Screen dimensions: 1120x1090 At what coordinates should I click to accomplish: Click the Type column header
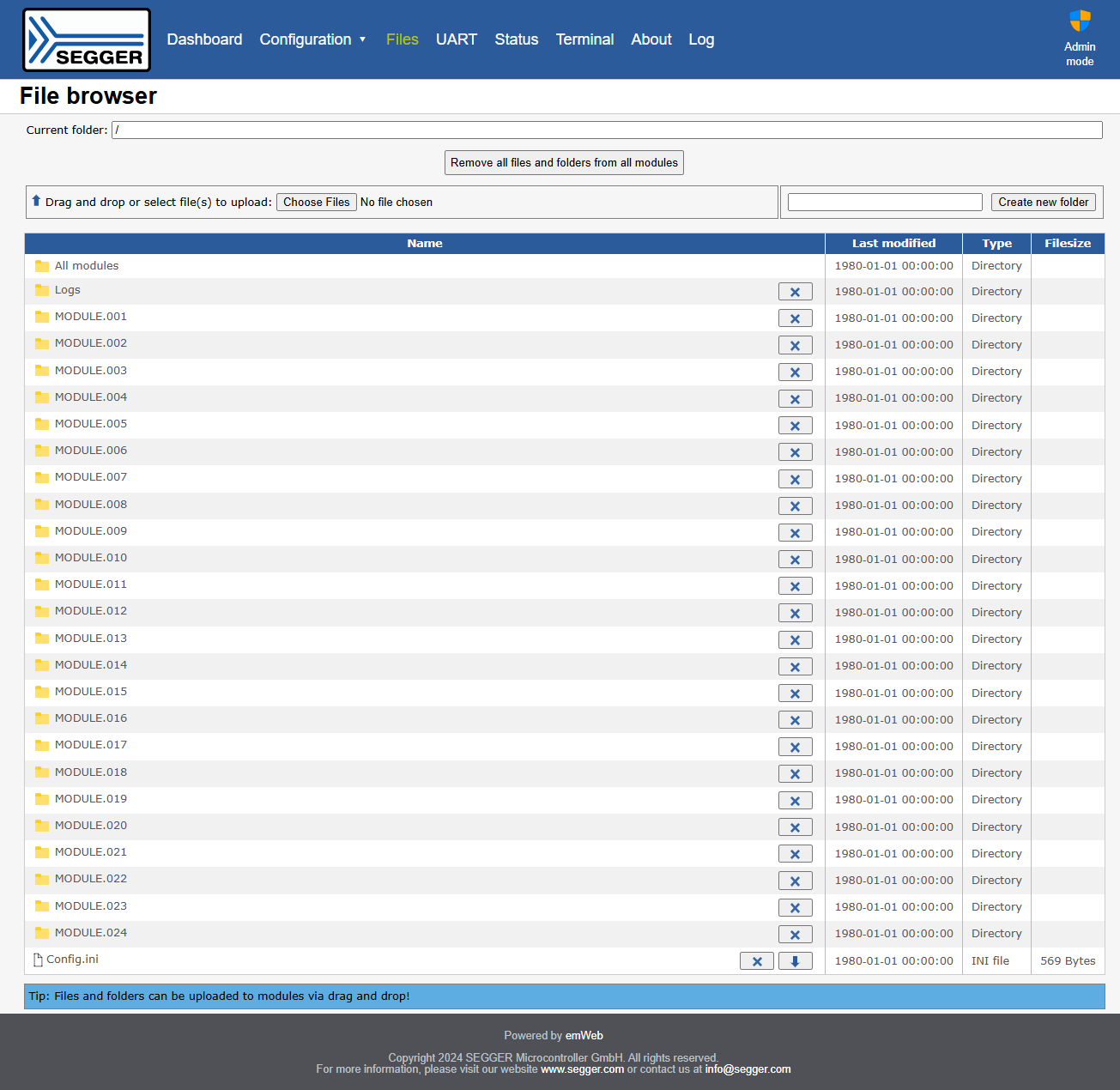(996, 244)
